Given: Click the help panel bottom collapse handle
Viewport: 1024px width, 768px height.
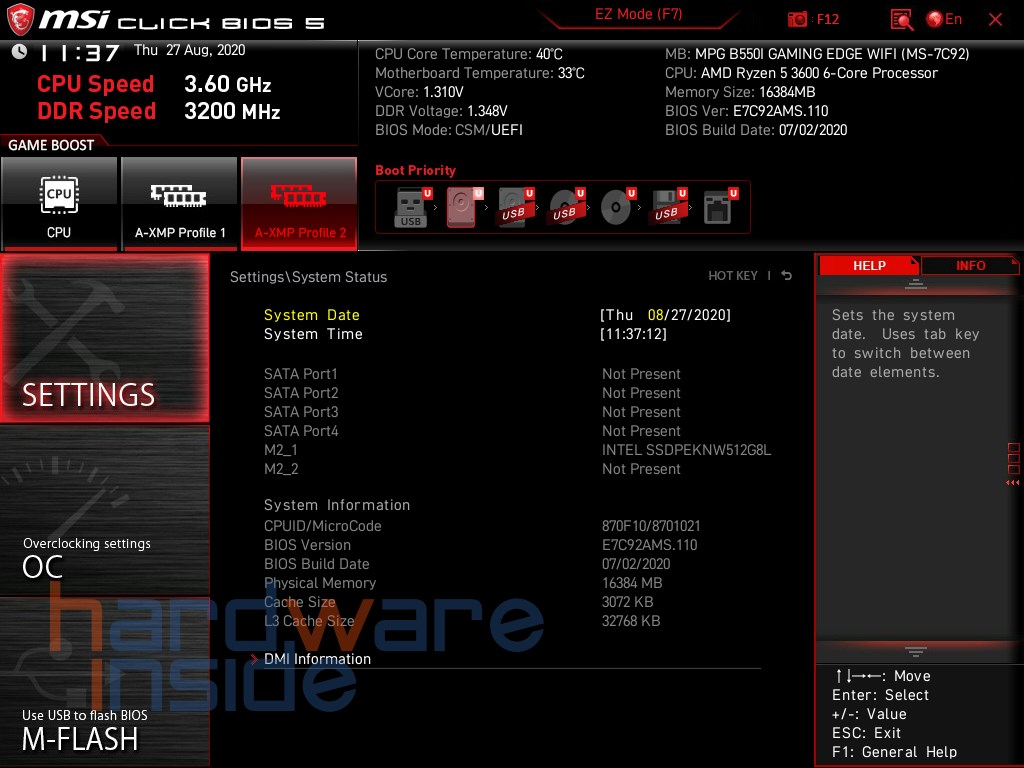Looking at the screenshot, I should (x=916, y=652).
